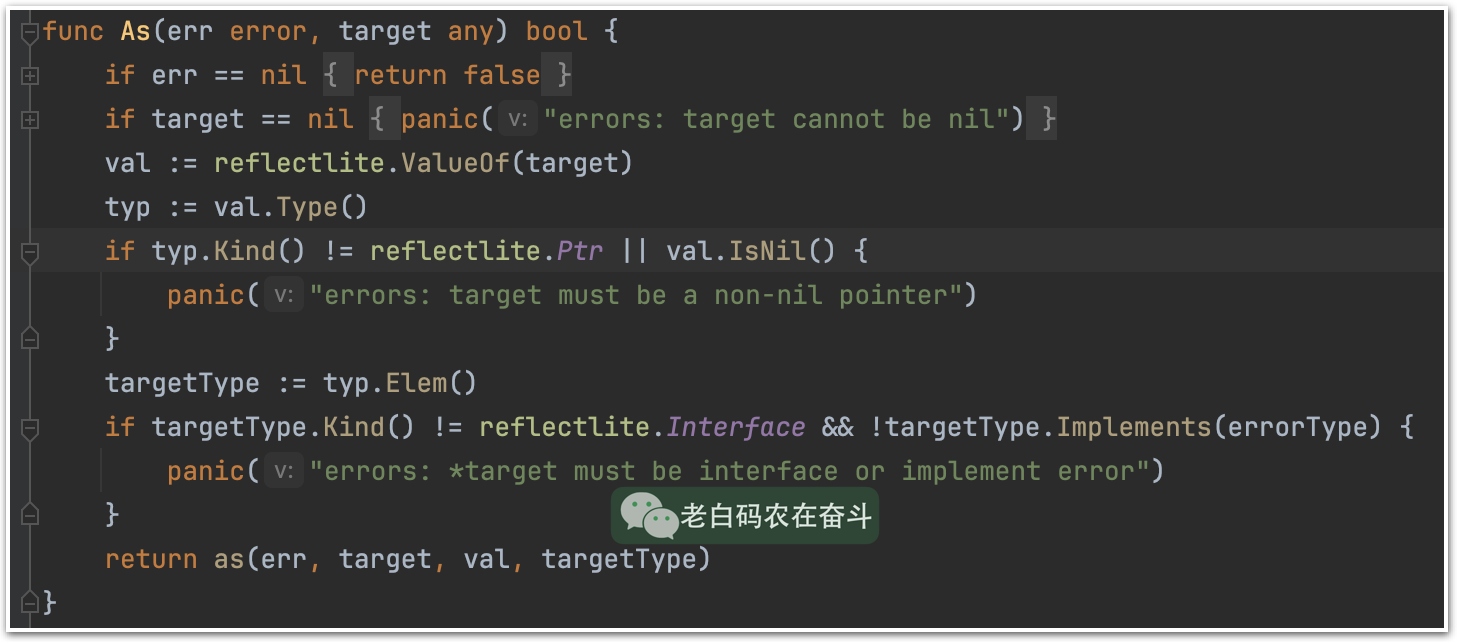Image resolution: width=1458 pixels, height=642 pixels.
Task: Click the fold-end marker at function closing brace
Action: pyautogui.click(x=30, y=602)
